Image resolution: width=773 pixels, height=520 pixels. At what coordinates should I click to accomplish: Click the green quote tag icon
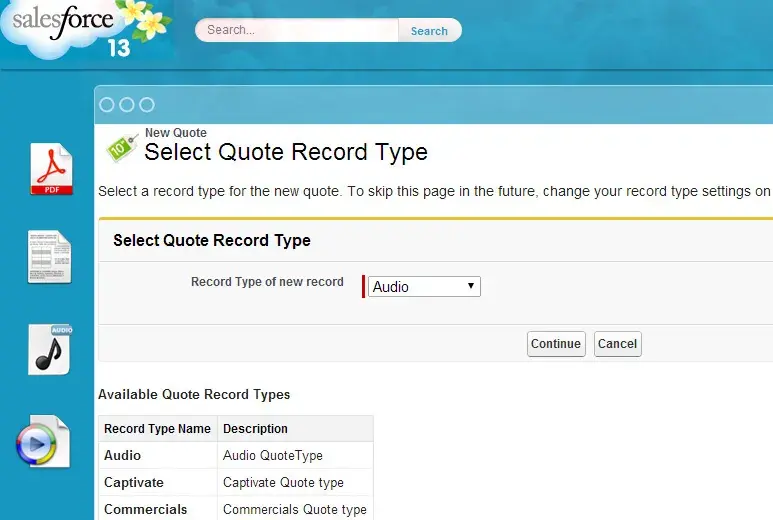pyautogui.click(x=121, y=147)
